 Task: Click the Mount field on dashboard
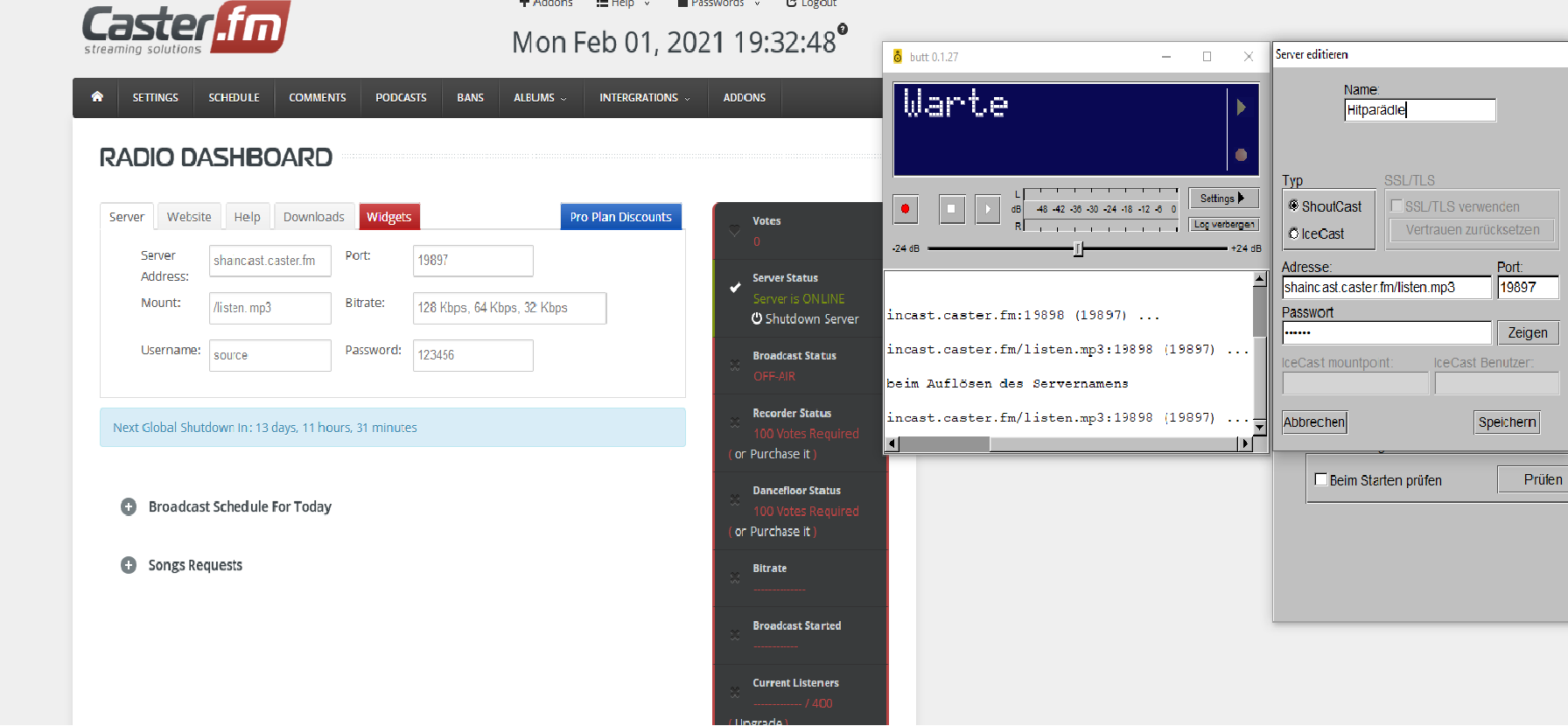270,308
